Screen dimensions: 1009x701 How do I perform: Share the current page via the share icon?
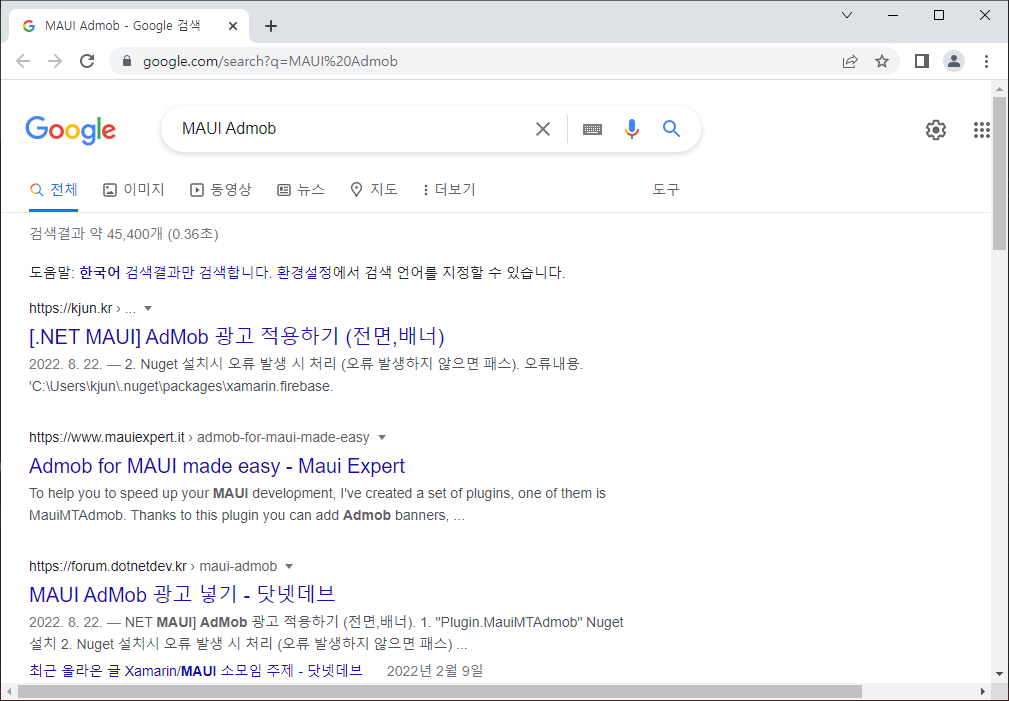tap(849, 61)
